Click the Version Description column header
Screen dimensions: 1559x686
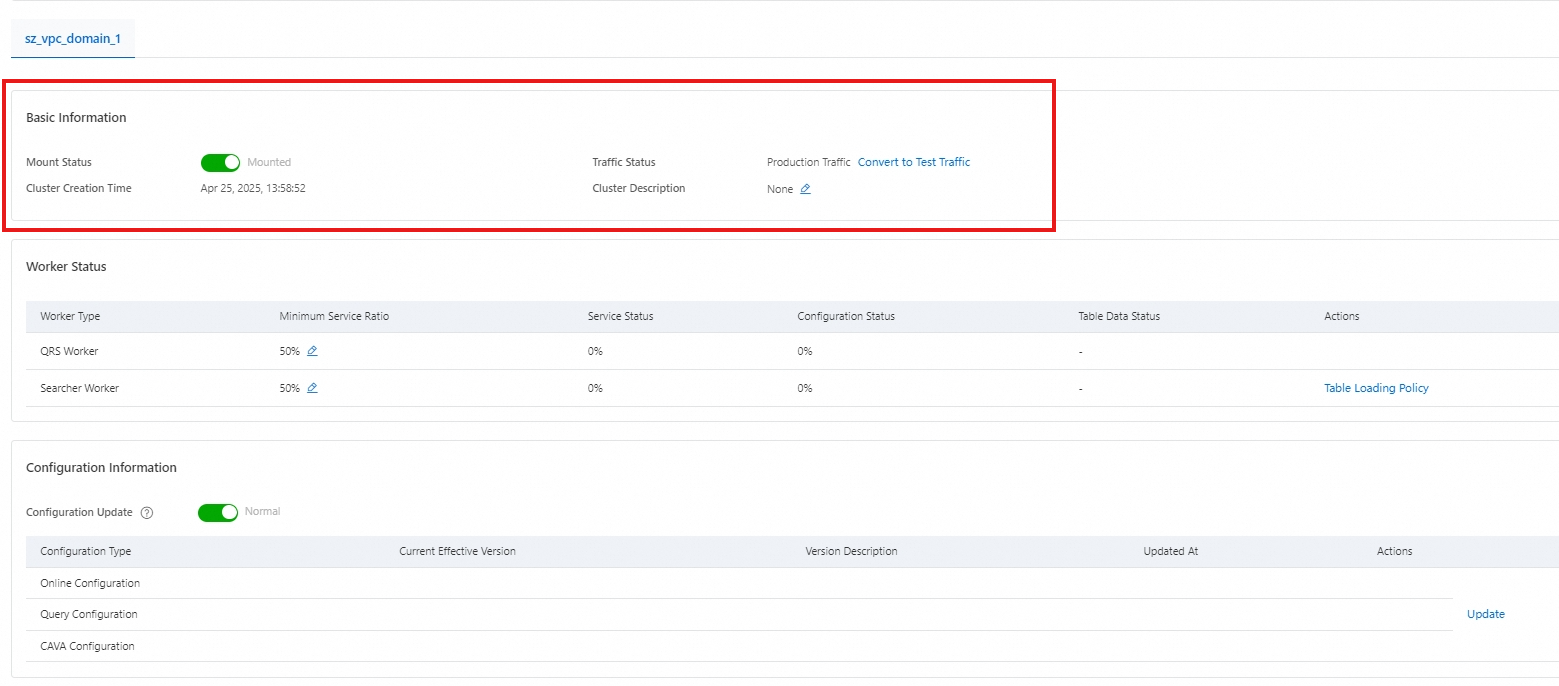click(851, 551)
